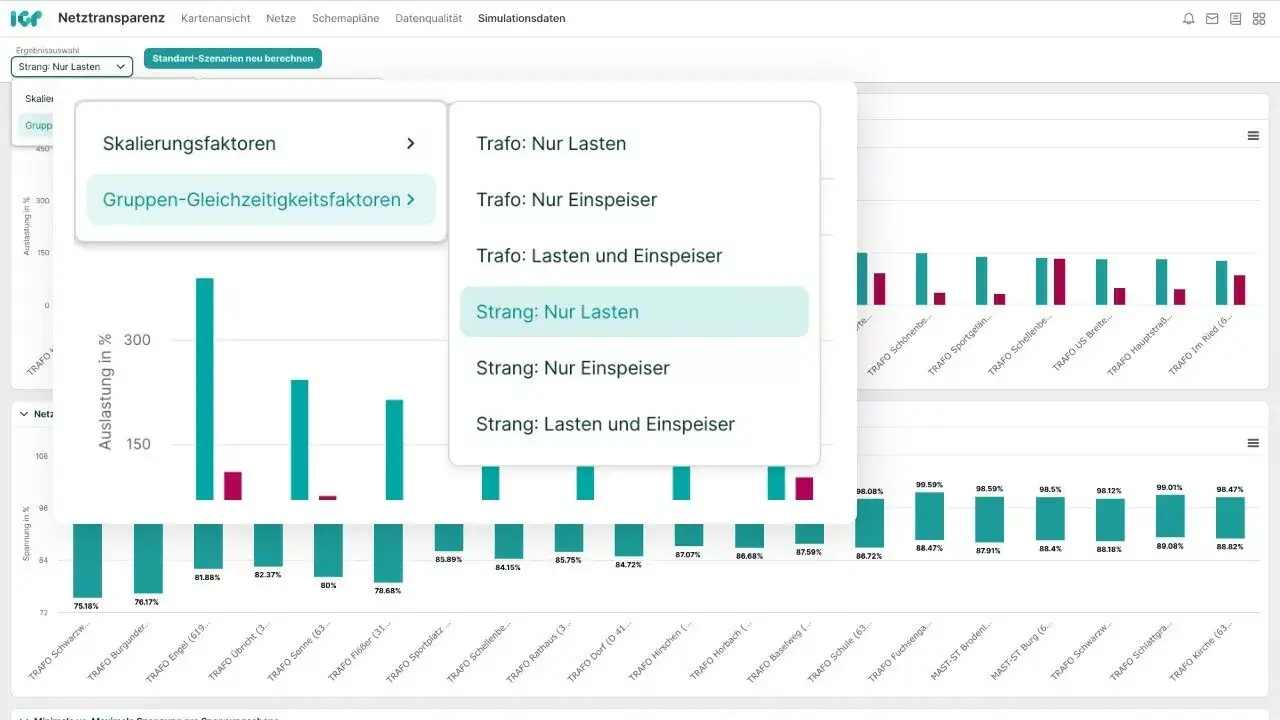Screen dimensions: 1280x720
Task: Open the mail envelope icon
Action: [x=1212, y=18]
